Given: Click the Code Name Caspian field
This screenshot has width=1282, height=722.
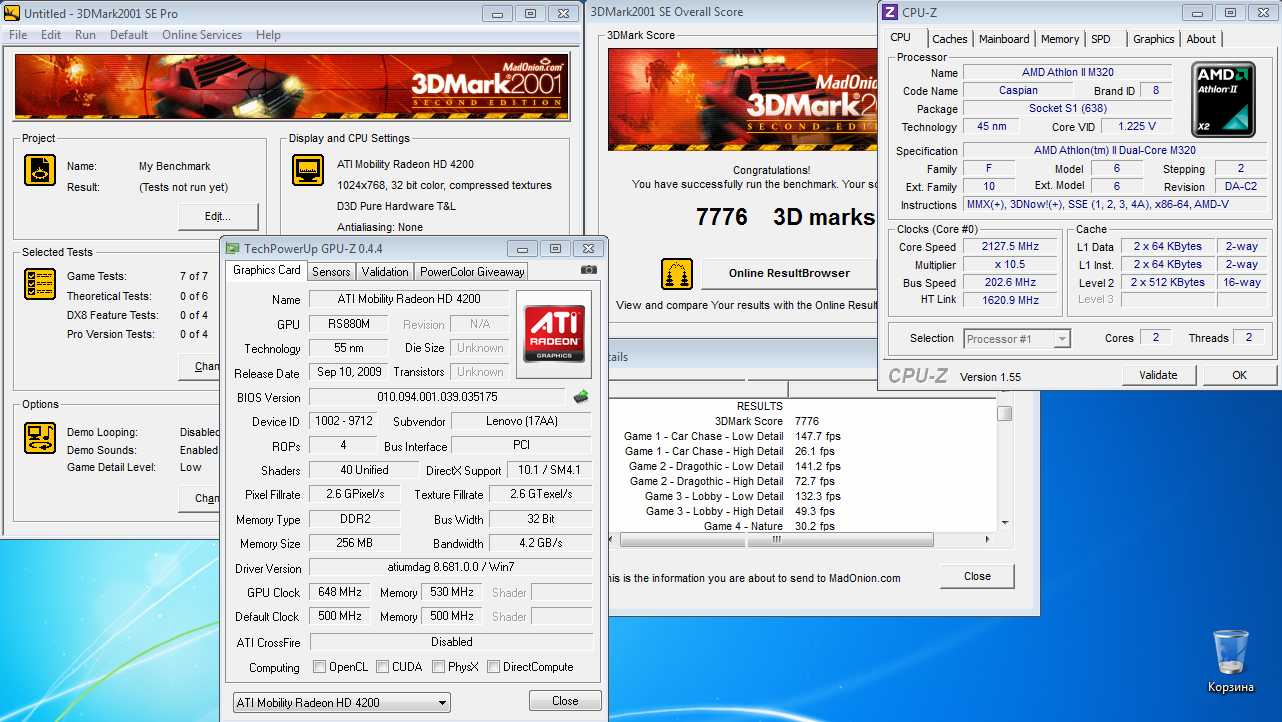Looking at the screenshot, I should 1018,91.
